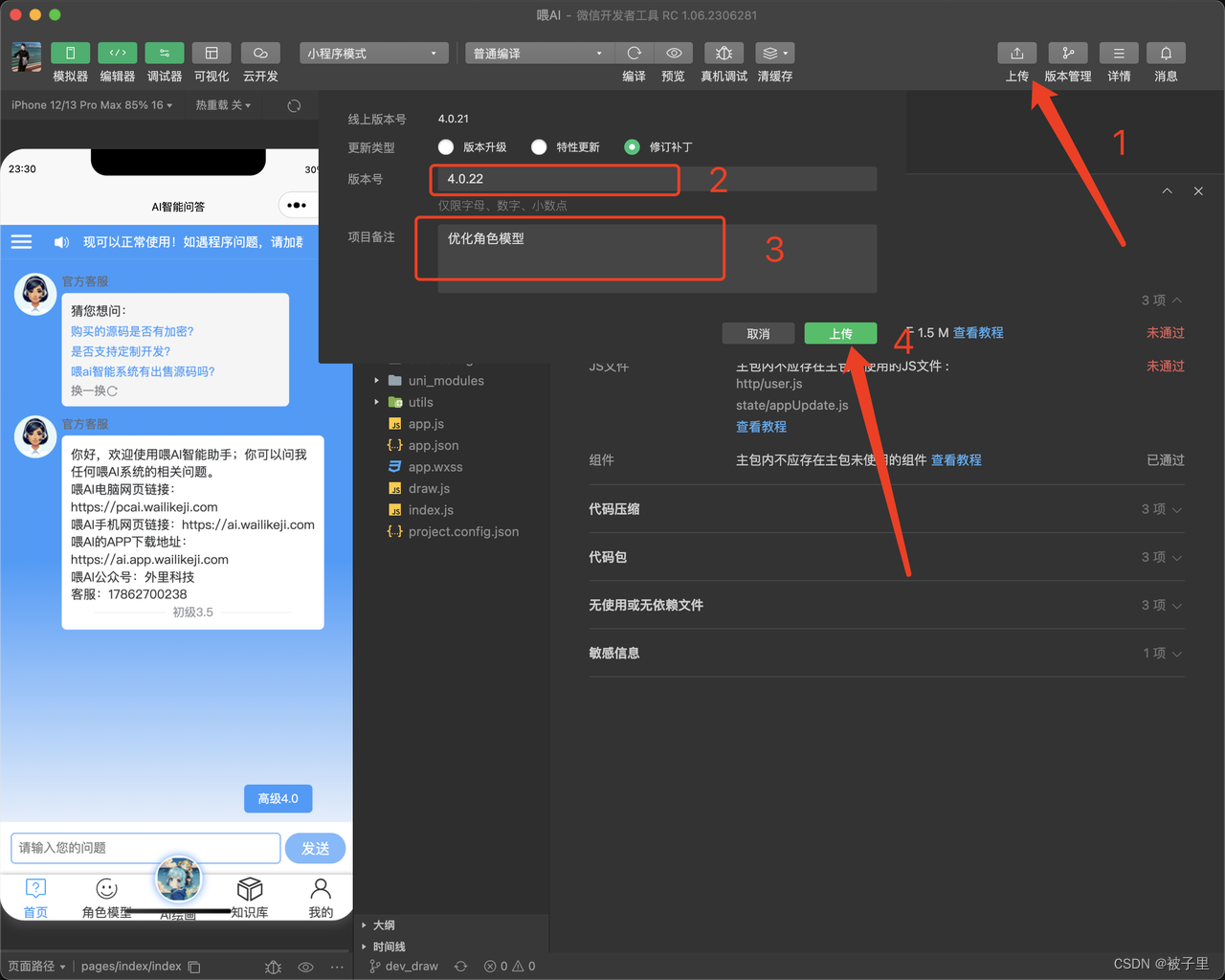Expand the 无使用或无依赖文件 section
1225x980 pixels.
pos(886,605)
